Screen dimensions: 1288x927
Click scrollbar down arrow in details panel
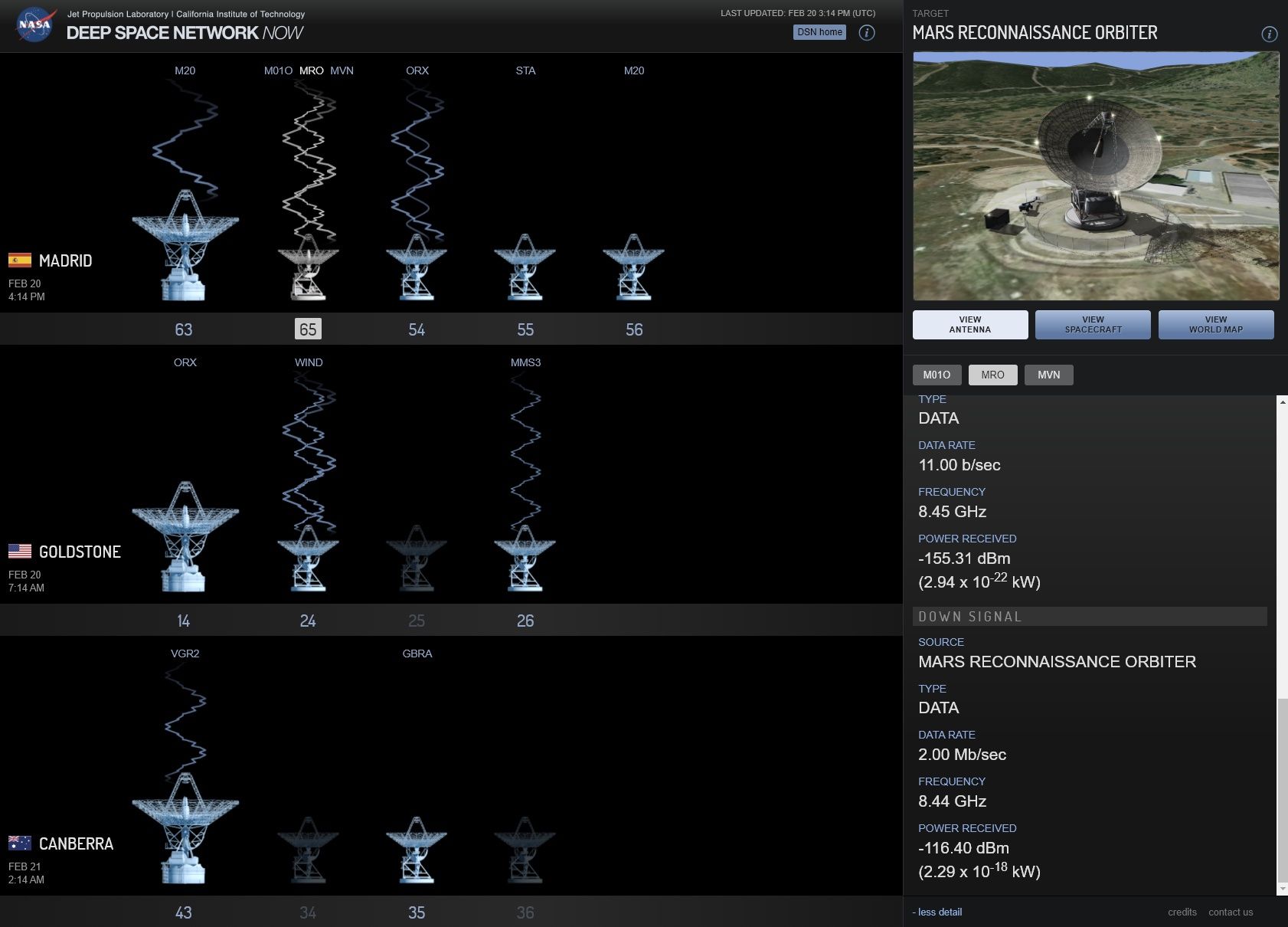1282,889
